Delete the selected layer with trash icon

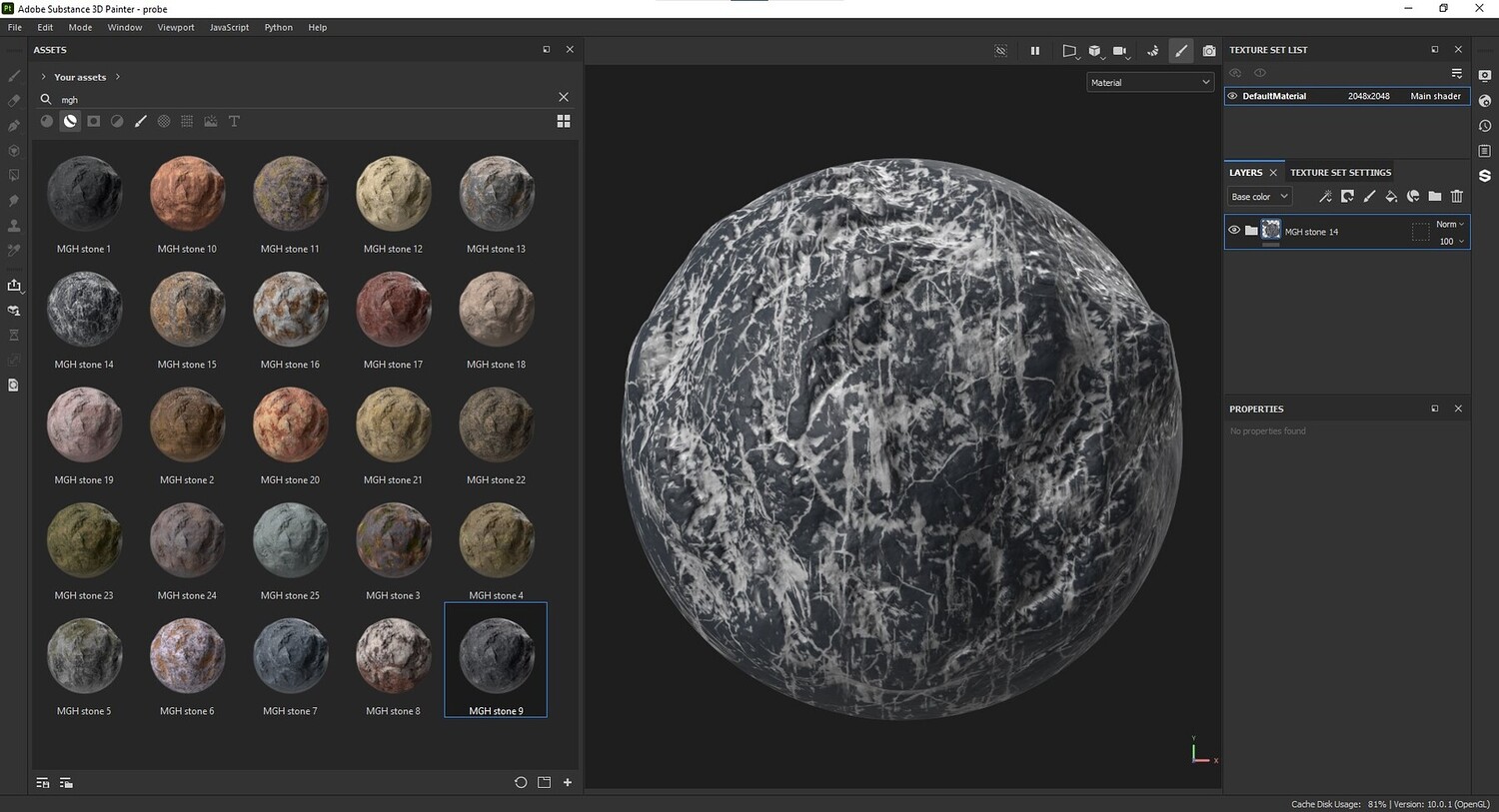click(1457, 197)
